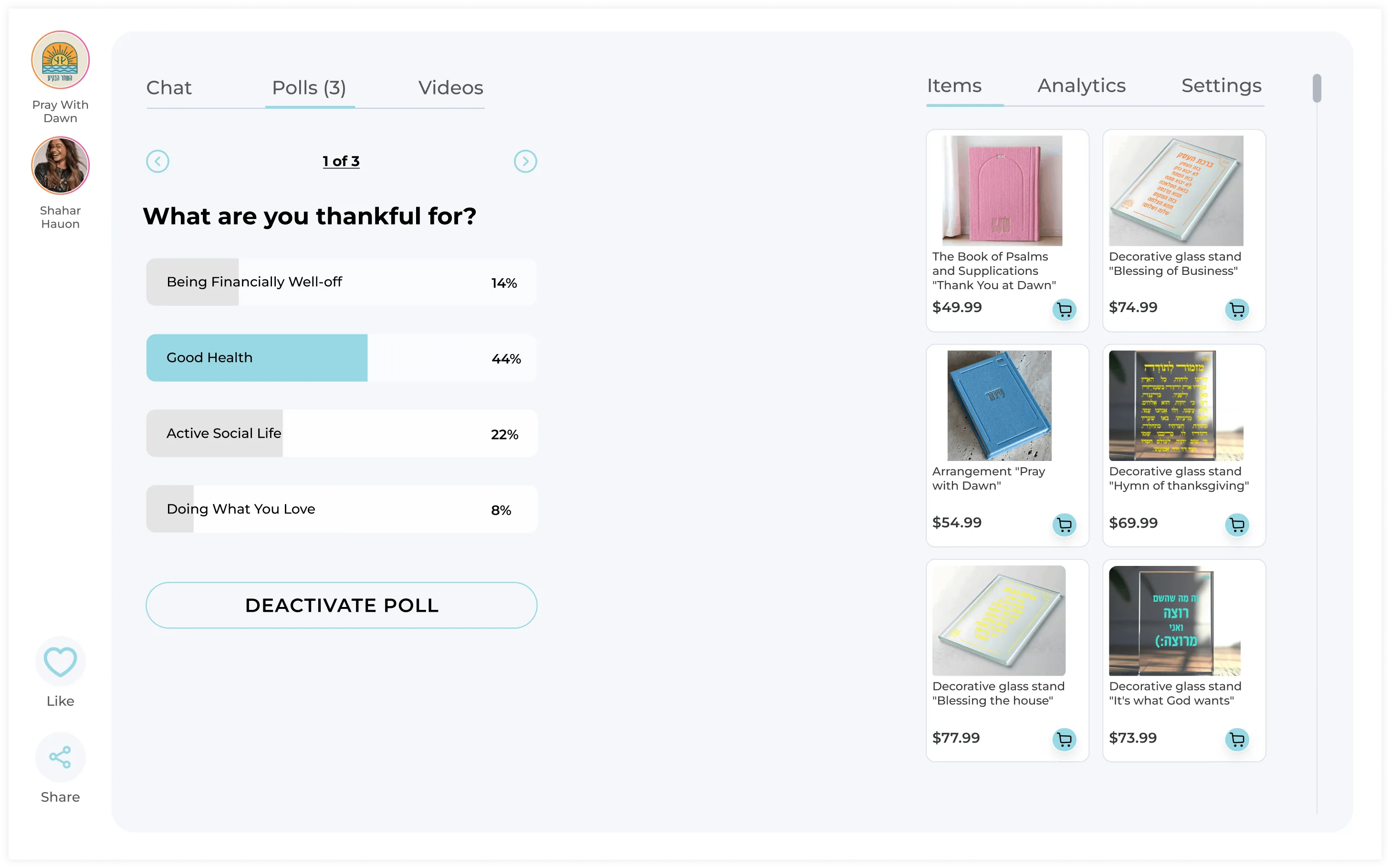Screen dimensions: 1390x868
Task: Add "Blessing of Business" stand to cart
Action: pos(1237,310)
